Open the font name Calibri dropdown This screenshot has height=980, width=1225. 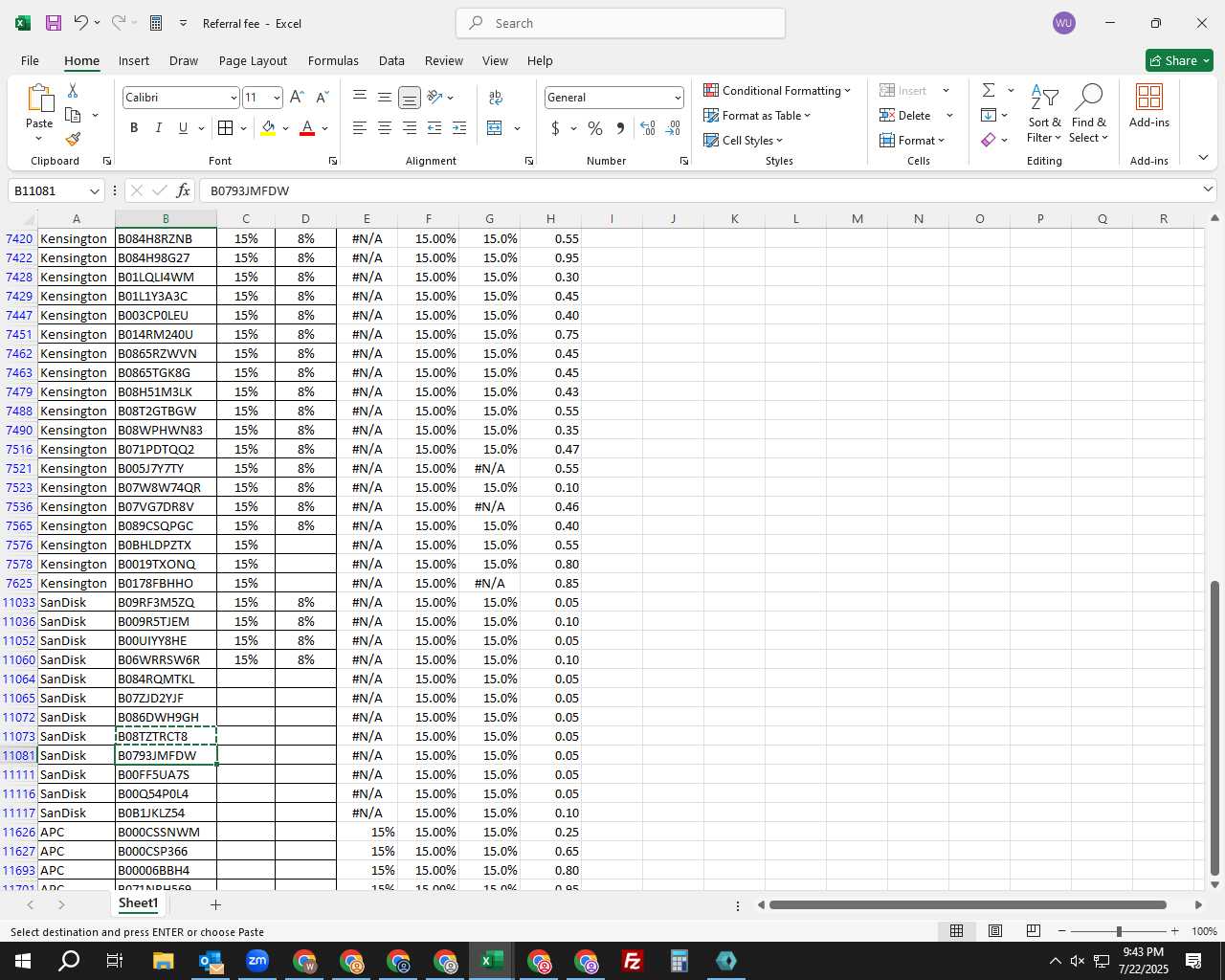234,98
